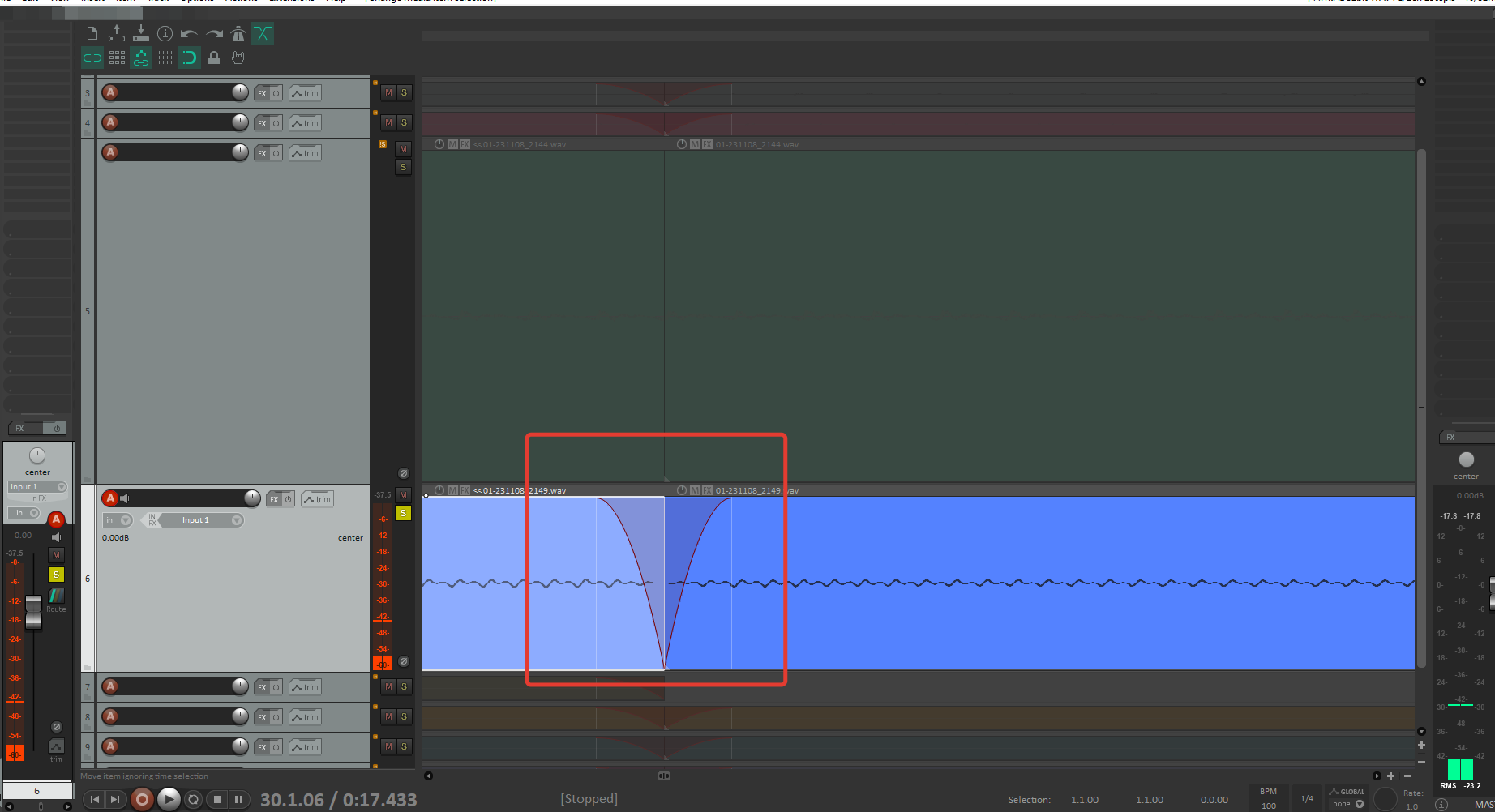Toggle the auto-crossfade icon
The image size is (1495, 812).
point(263,33)
